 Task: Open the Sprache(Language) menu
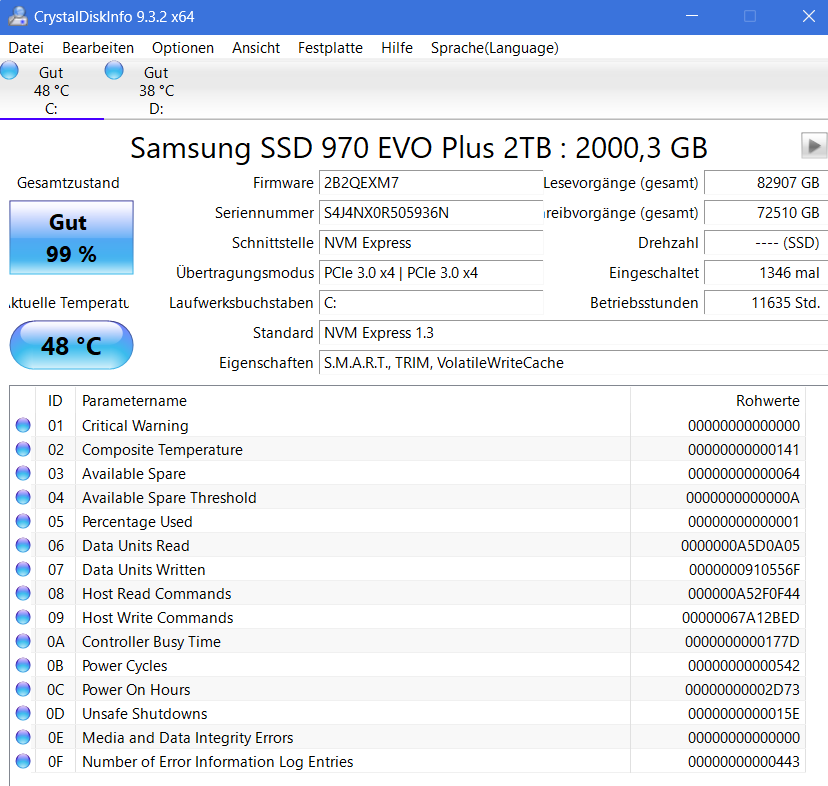click(x=494, y=48)
